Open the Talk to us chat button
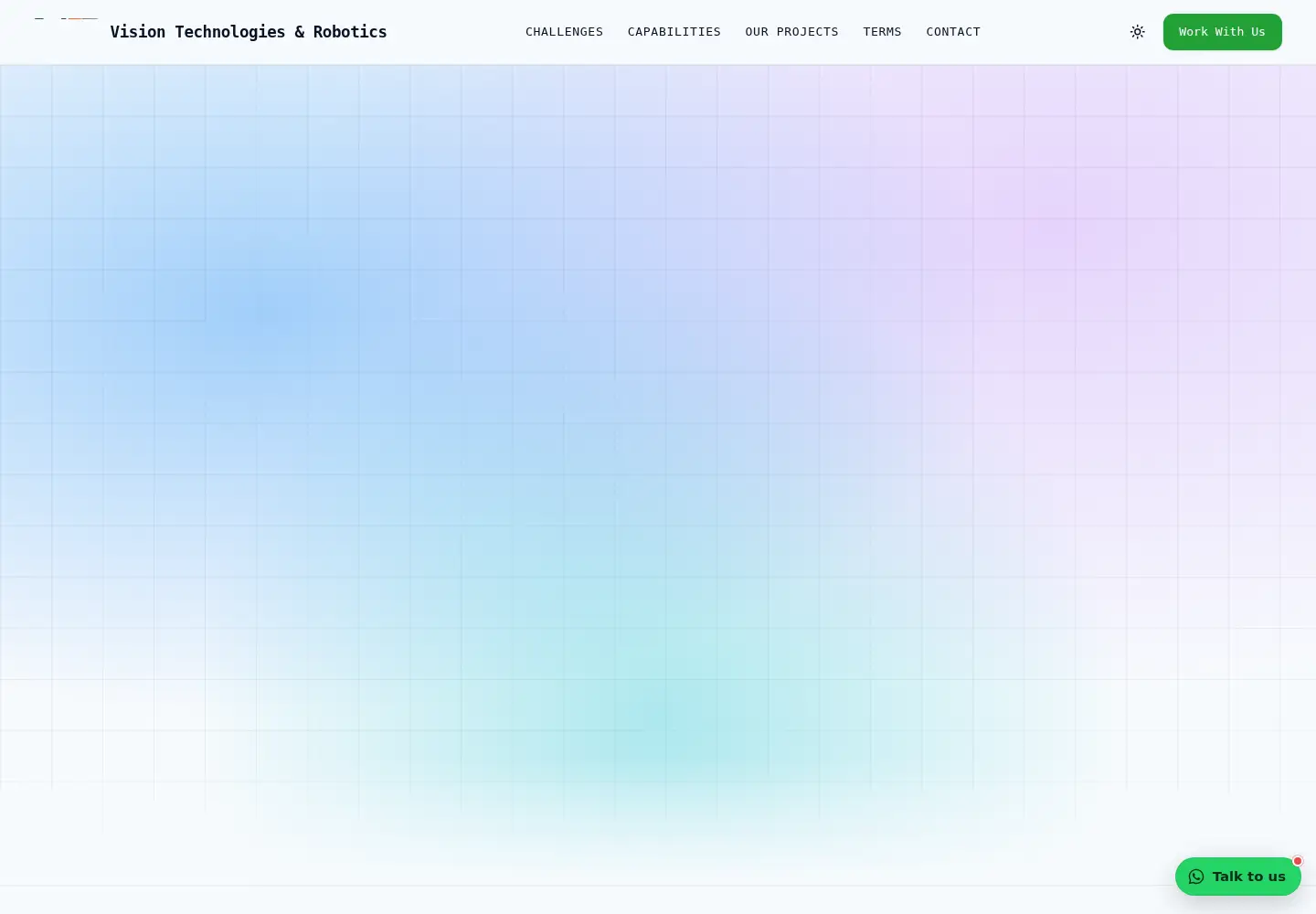This screenshot has width=1316, height=914. (1237, 877)
